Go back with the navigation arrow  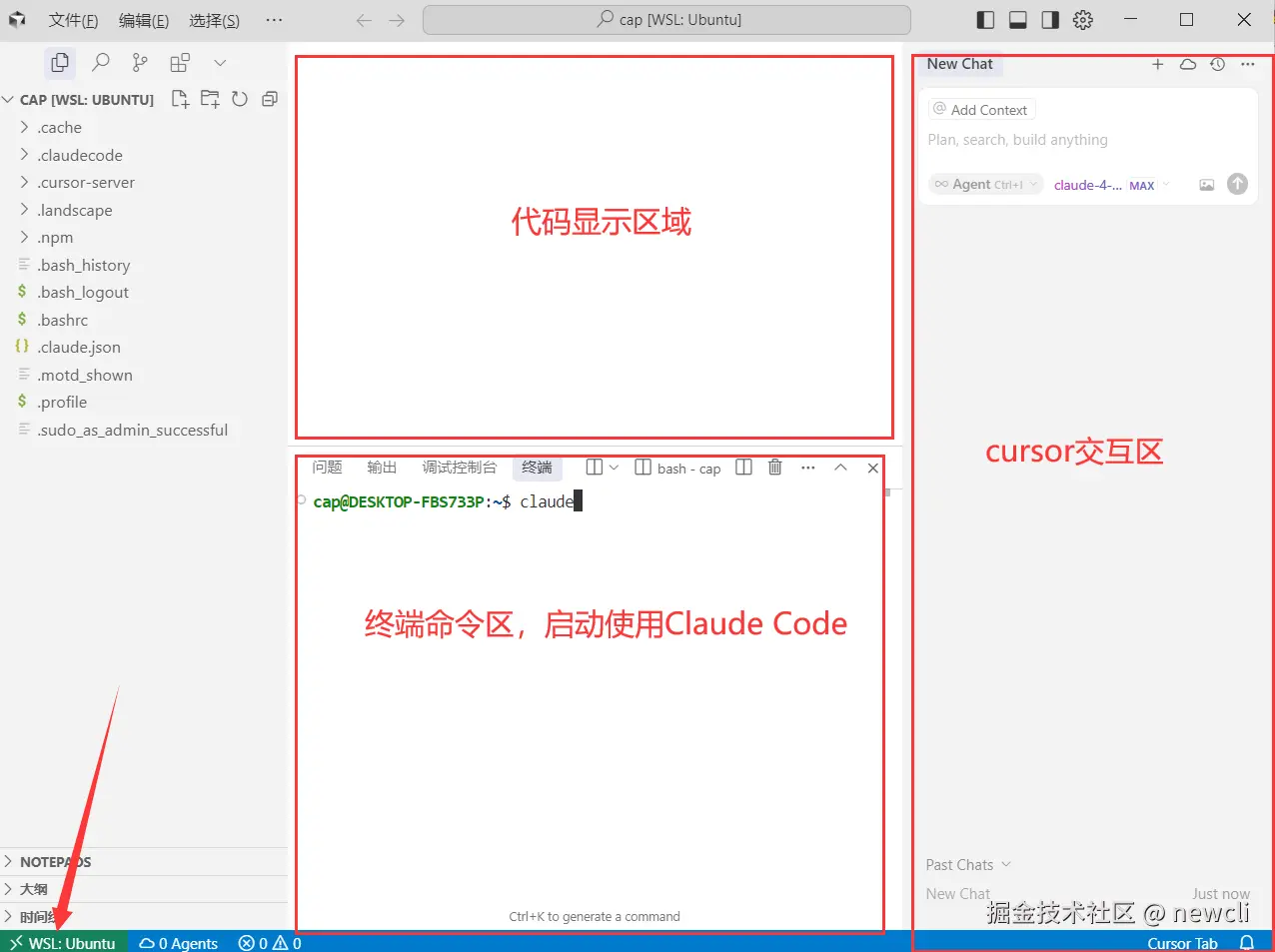pyautogui.click(x=364, y=20)
